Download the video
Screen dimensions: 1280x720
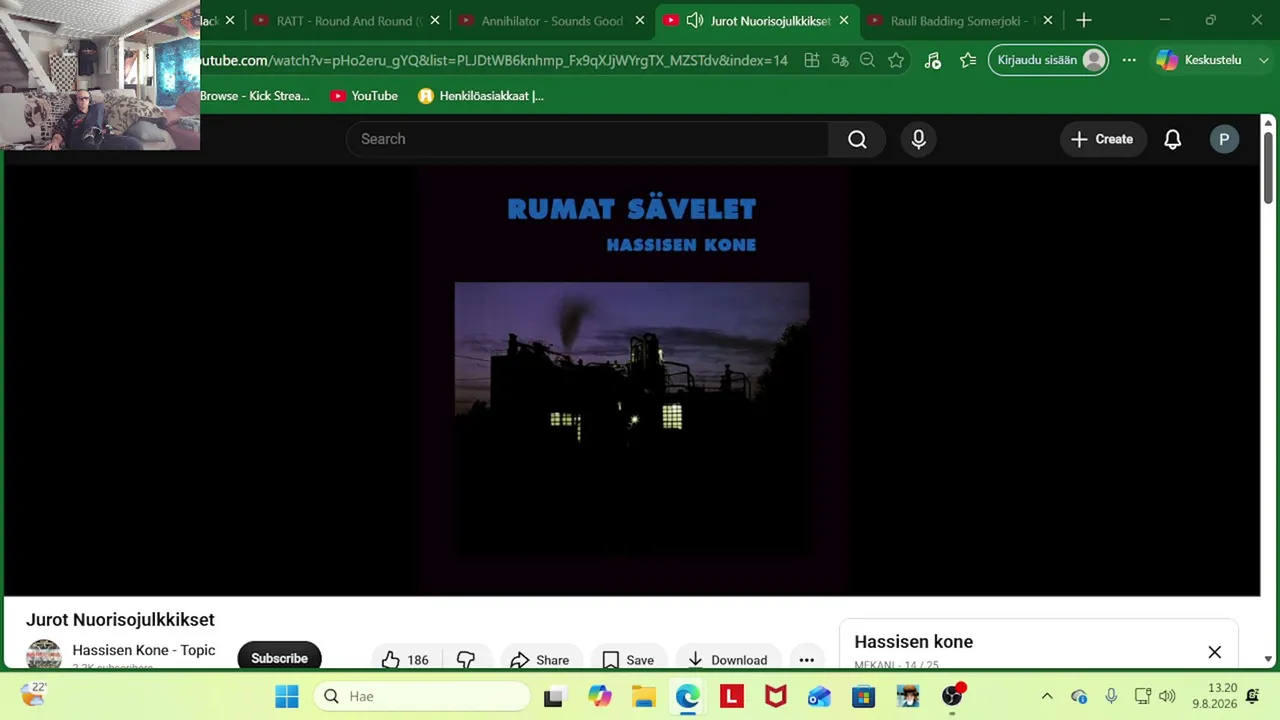(728, 659)
